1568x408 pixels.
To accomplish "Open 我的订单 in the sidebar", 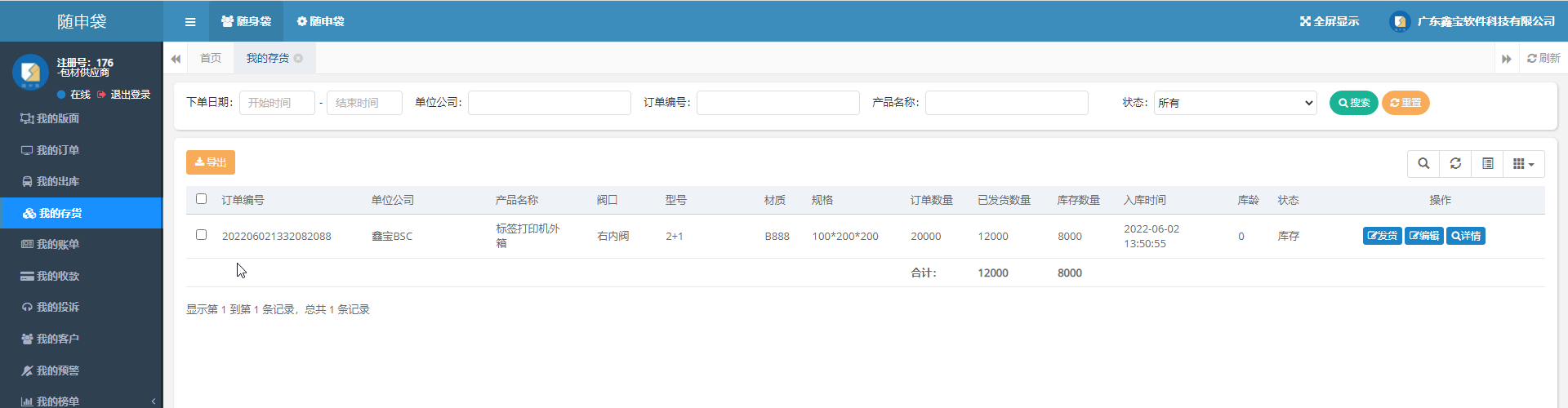I will click(82, 150).
